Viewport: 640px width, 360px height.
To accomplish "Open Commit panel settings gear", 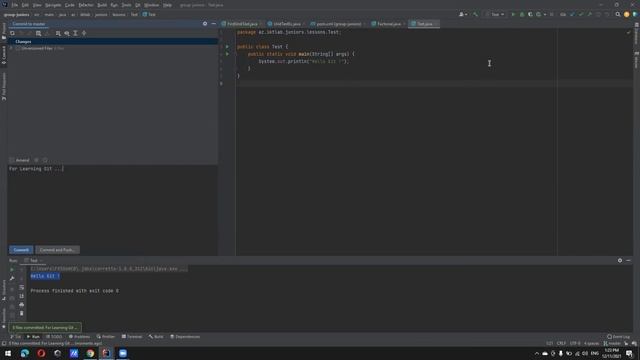I will click(205, 24).
